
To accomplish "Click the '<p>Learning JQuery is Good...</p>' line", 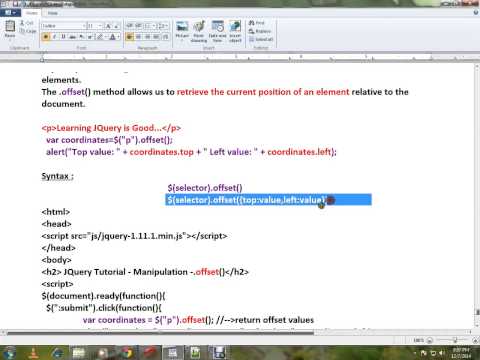I will [111, 128].
